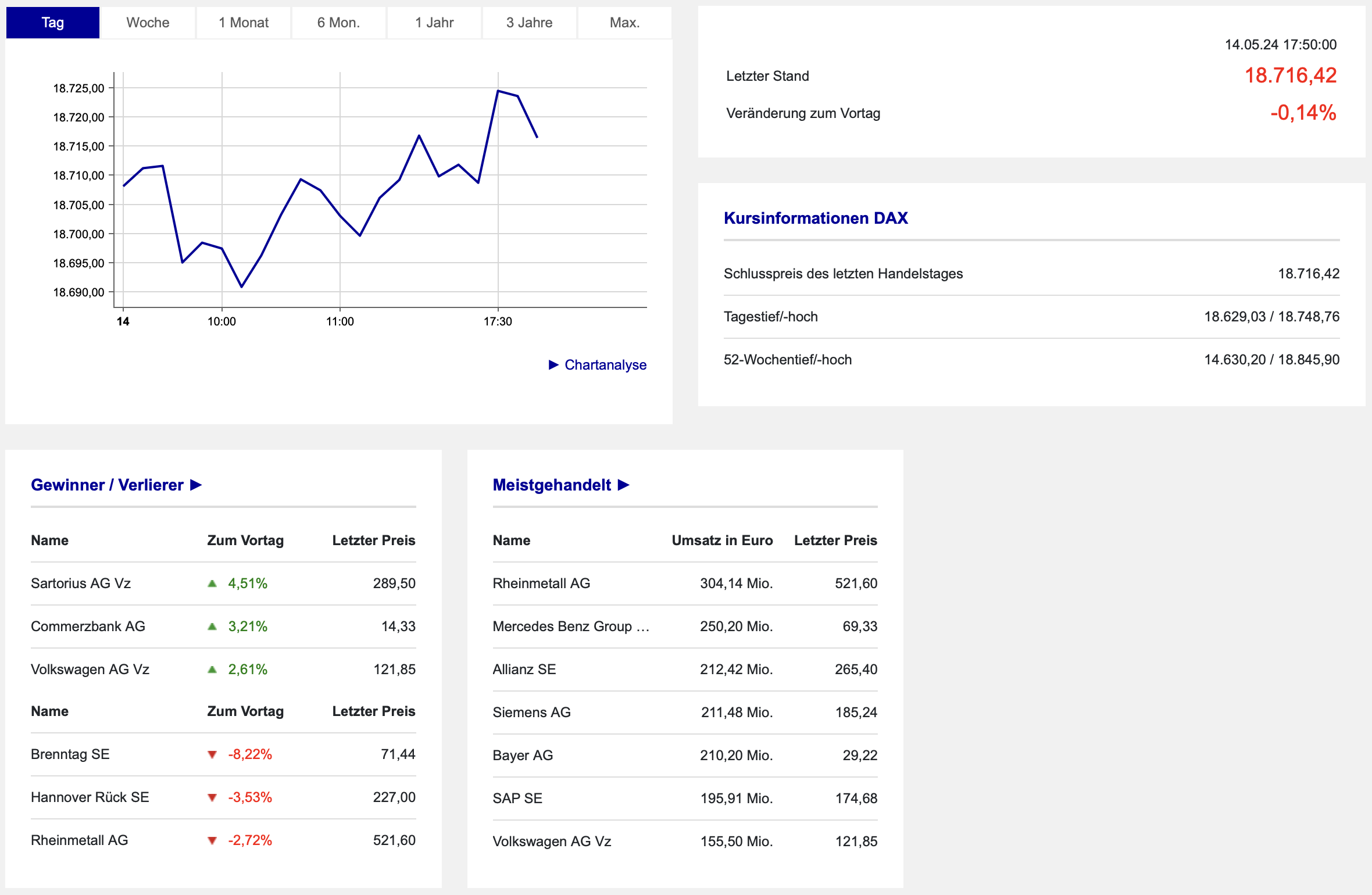Screen dimensions: 1372x895
Task: Click arrow next to Gewinner / Verlierer
Action: (x=196, y=485)
